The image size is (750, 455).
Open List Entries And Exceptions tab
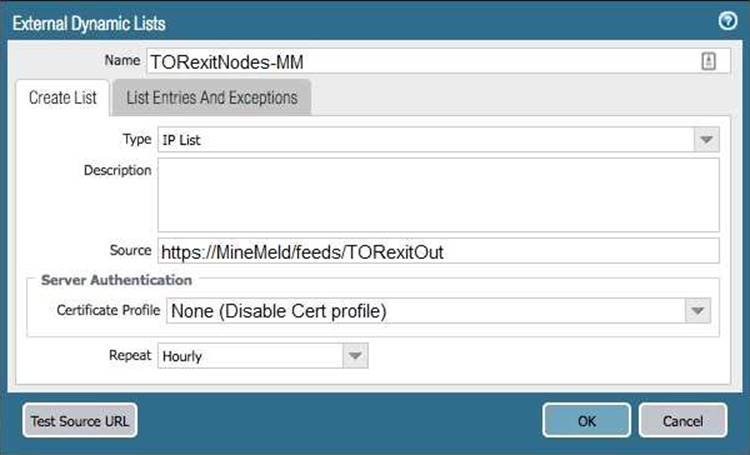pyautogui.click(x=211, y=98)
